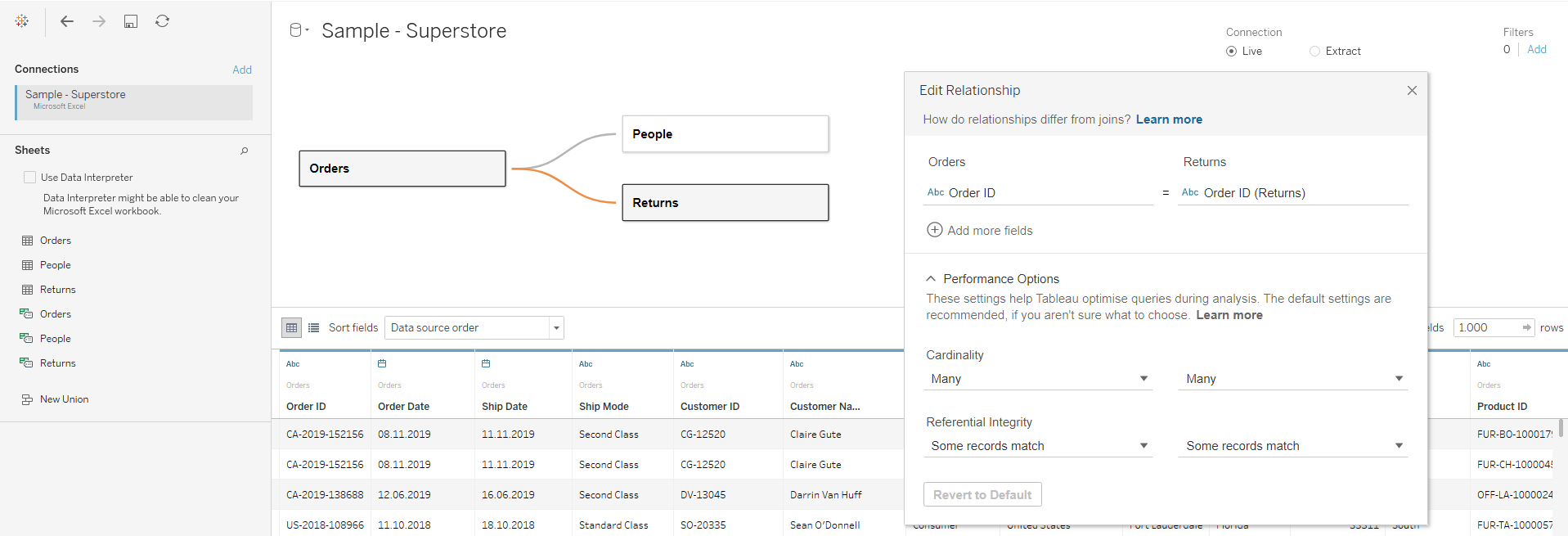Click Abc type icon of Order ID column
Image resolution: width=1568 pixels, height=536 pixels.
click(293, 364)
